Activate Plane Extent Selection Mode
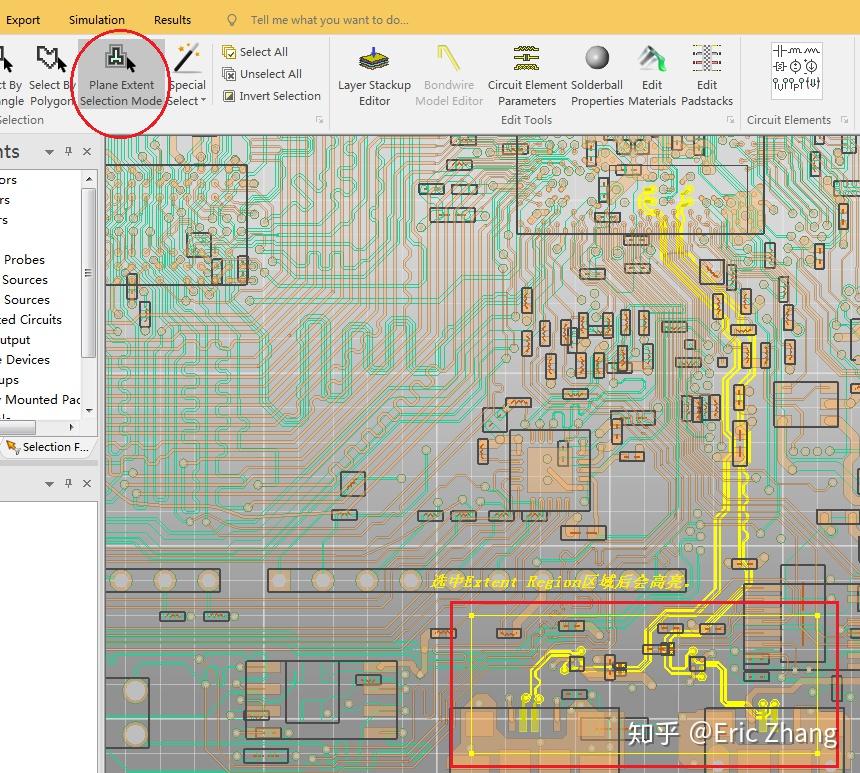This screenshot has width=860, height=773. coord(121,74)
